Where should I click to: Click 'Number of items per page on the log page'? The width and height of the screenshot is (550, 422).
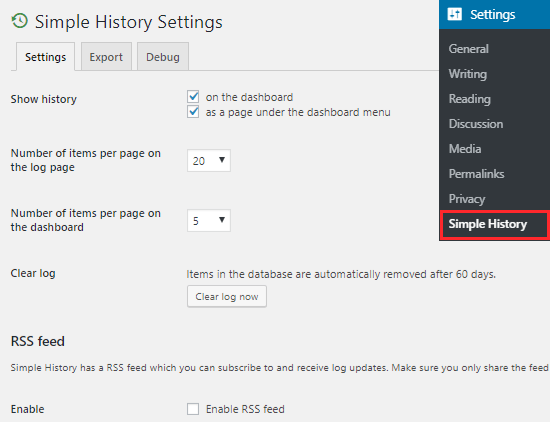[86, 160]
